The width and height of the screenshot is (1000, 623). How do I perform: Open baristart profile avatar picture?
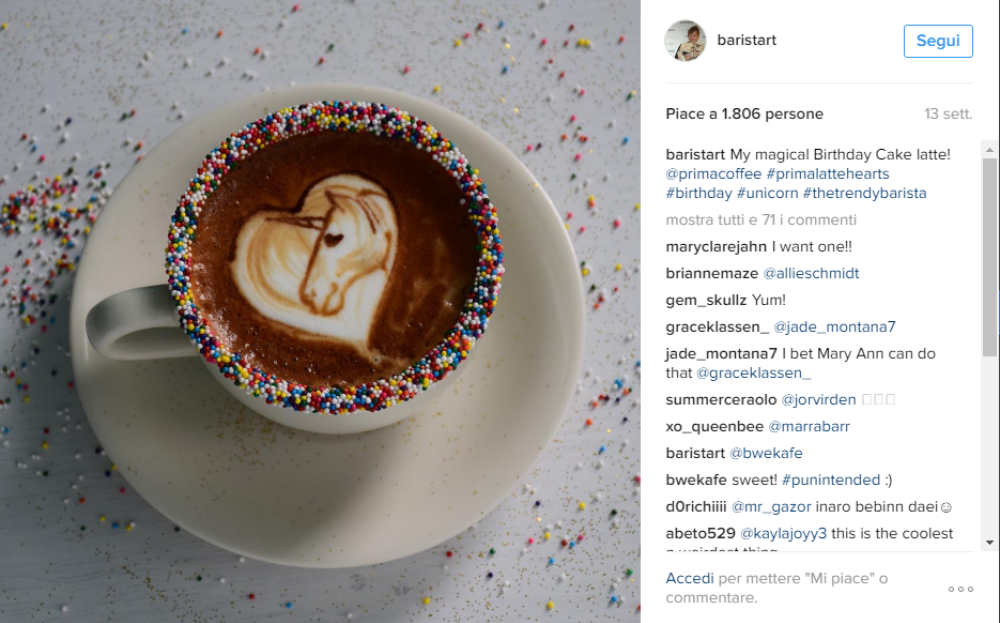(x=686, y=40)
